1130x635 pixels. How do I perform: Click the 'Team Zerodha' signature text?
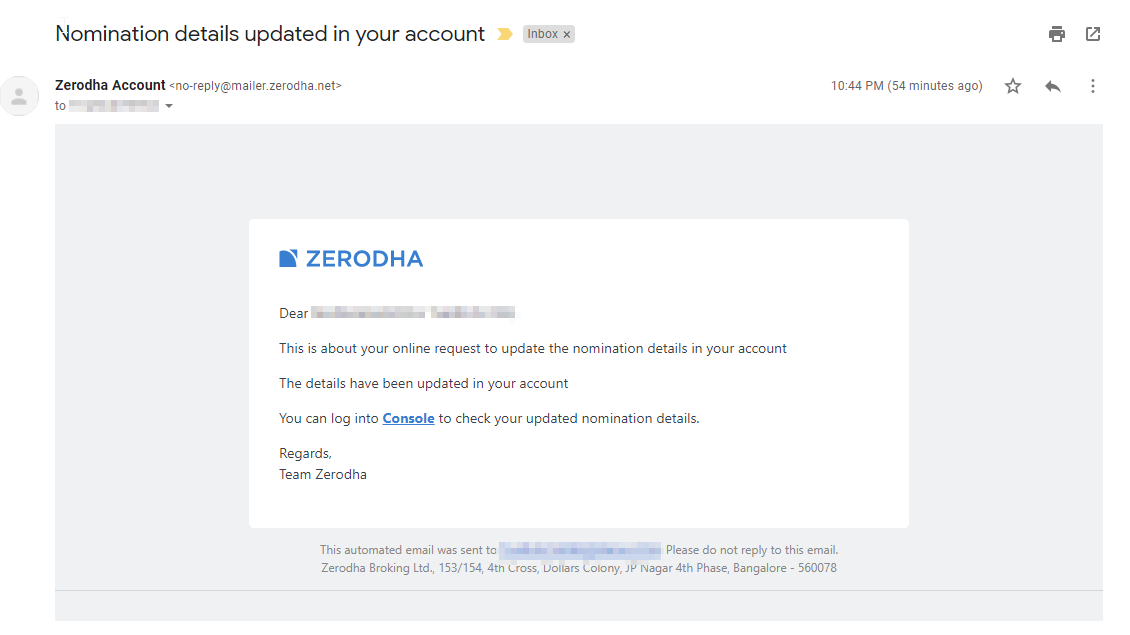323,474
